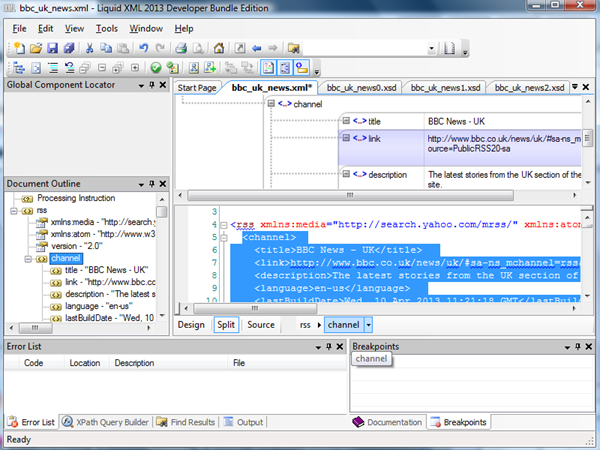
Task: Switch to Source view
Action: pyautogui.click(x=261, y=324)
